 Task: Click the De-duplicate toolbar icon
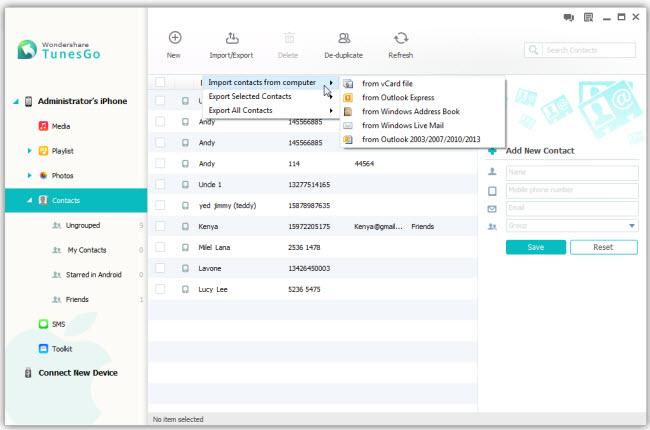coord(344,38)
